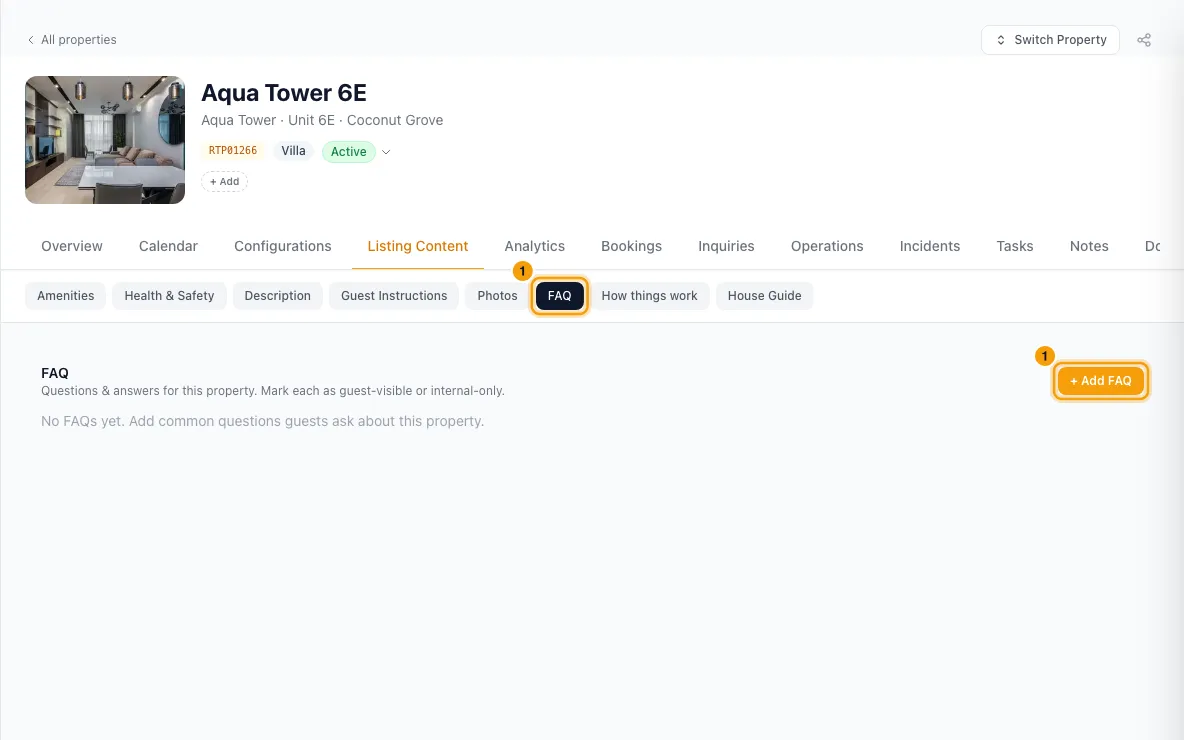Click the + Add tag button
Screen dimensions: 1184x740
pyautogui.click(x=224, y=181)
